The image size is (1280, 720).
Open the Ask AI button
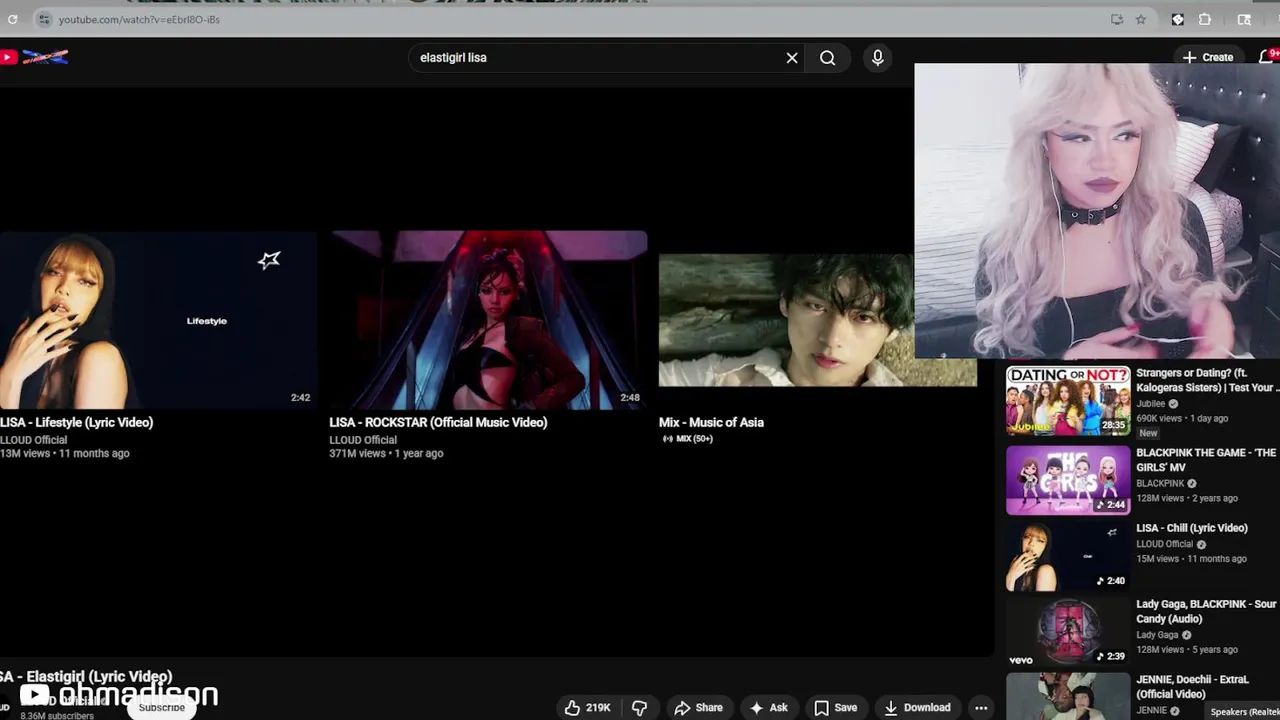click(768, 708)
